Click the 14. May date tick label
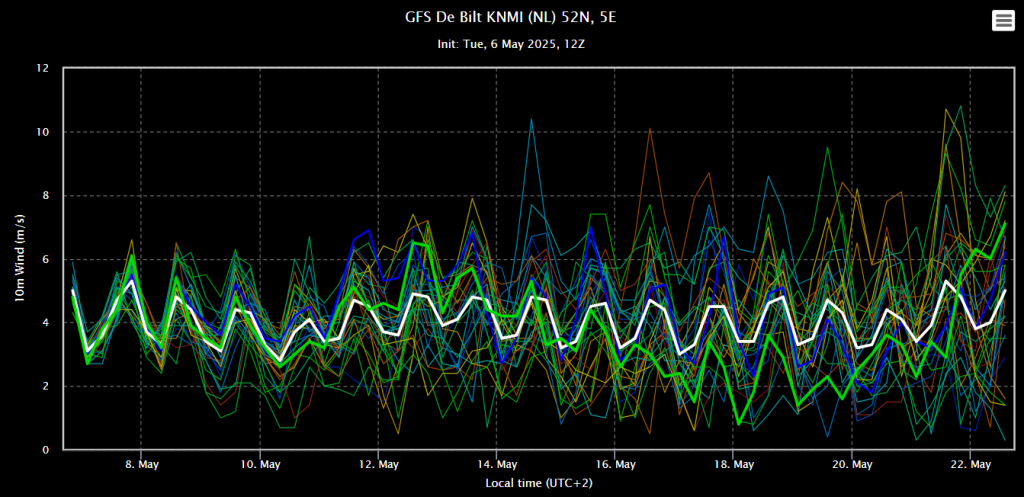Viewport: 1024px width, 497px height. pos(496,464)
